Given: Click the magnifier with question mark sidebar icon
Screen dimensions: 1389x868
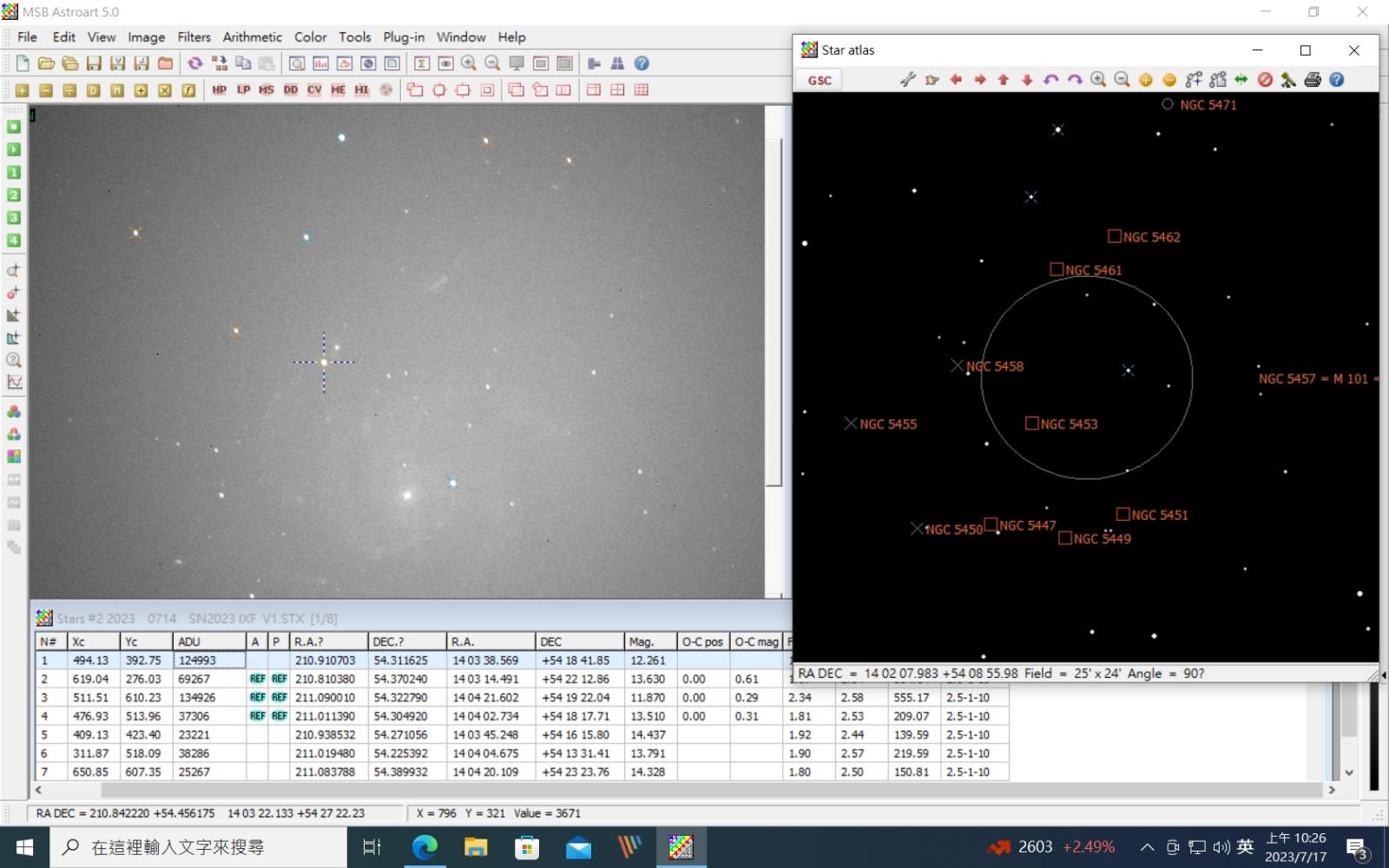Looking at the screenshot, I should [x=14, y=360].
